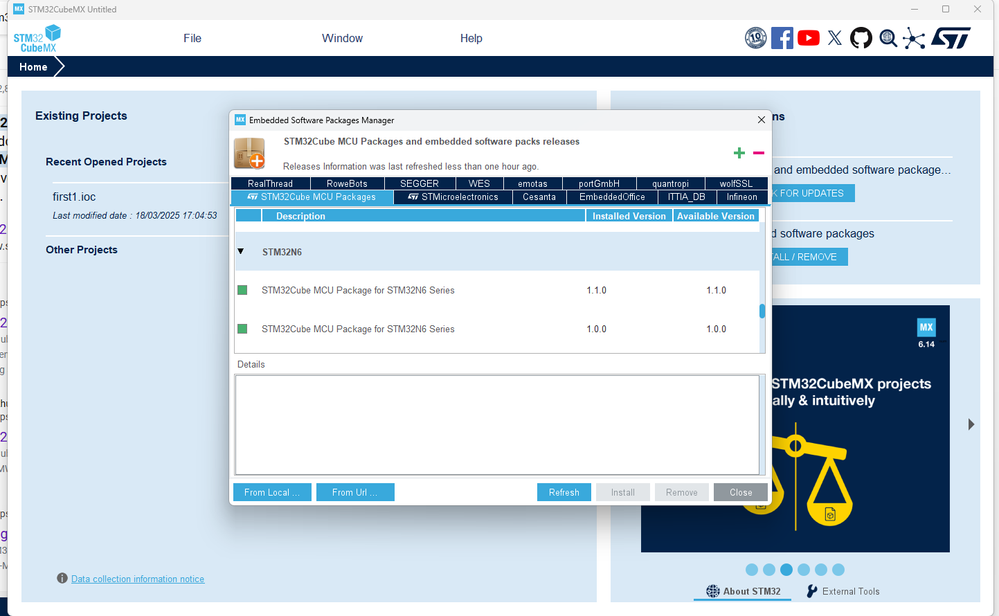Click the globe search icon
Image resolution: width=999 pixels, height=616 pixels.
click(888, 38)
